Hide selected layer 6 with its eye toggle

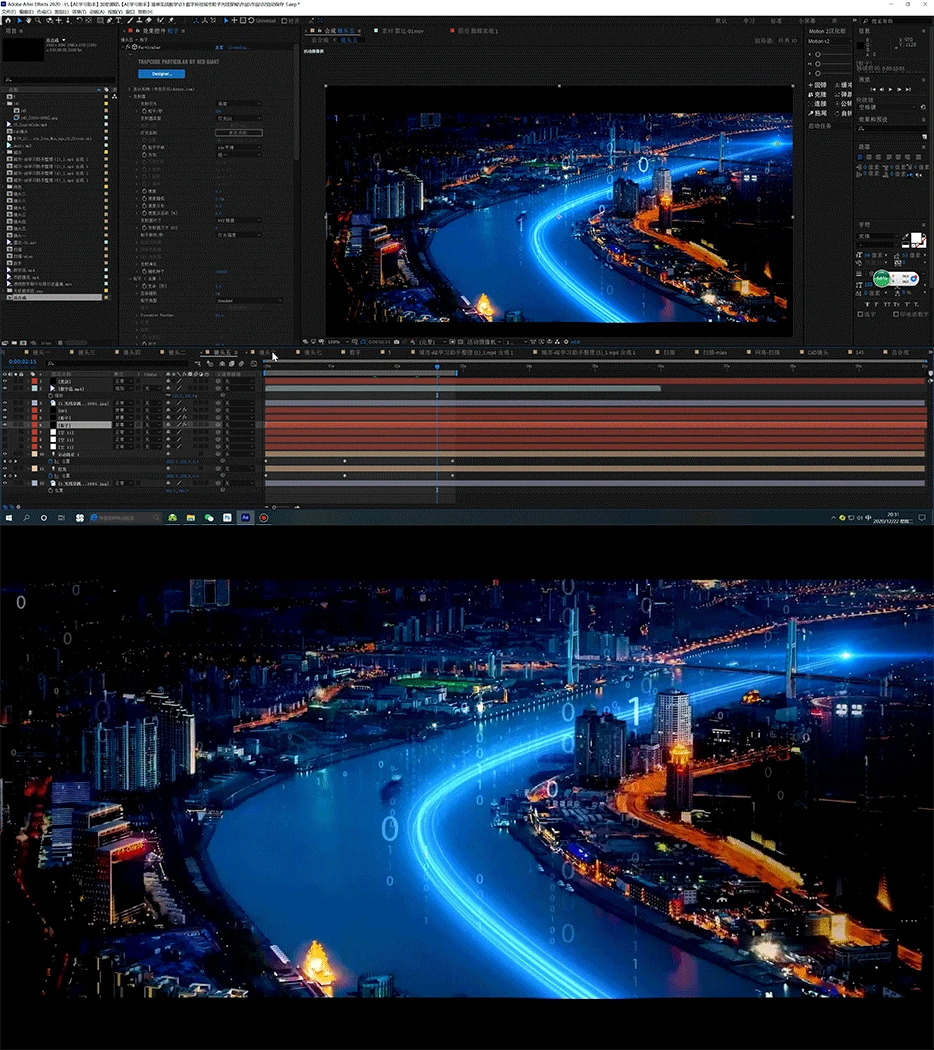[x=5, y=425]
